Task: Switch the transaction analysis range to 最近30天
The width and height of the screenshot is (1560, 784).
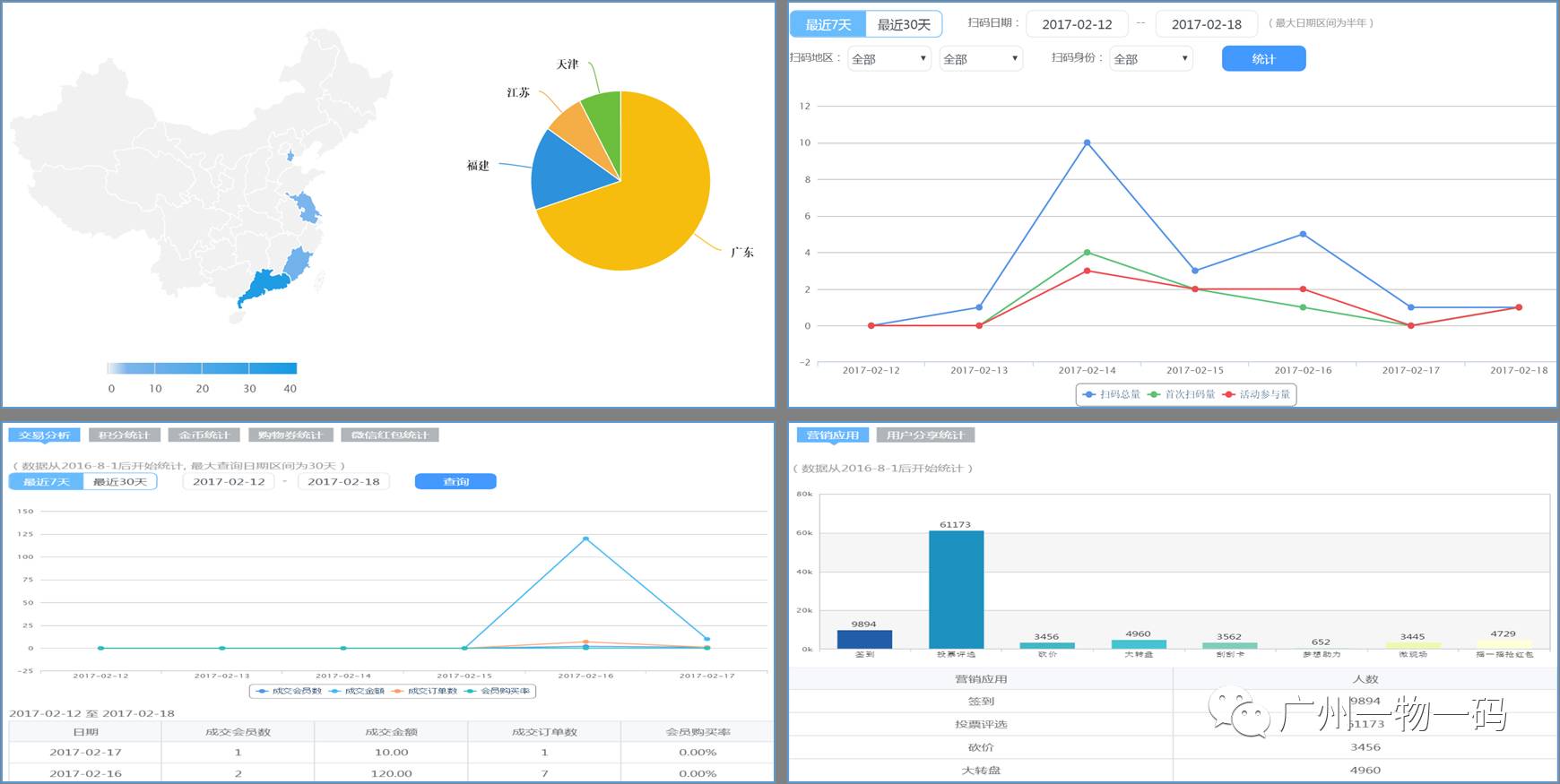Action: 120,482
